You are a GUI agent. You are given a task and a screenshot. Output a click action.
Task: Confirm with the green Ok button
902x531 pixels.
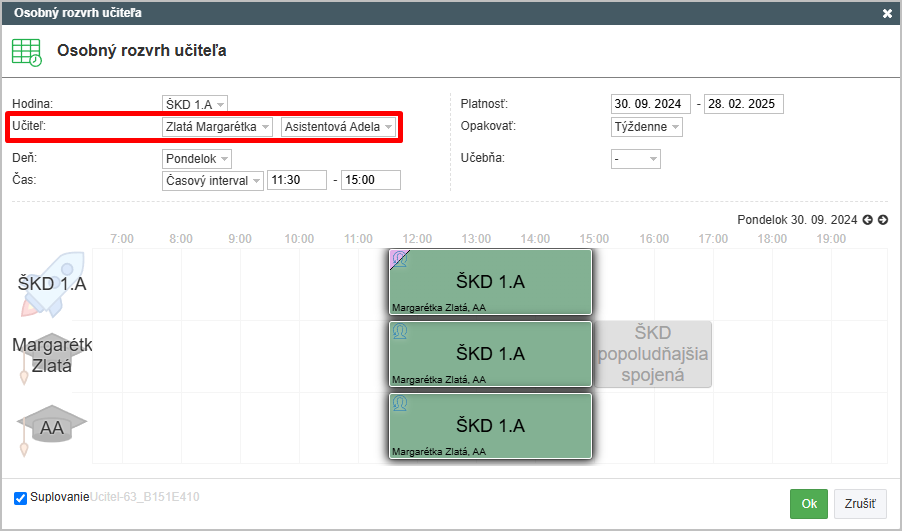point(809,504)
